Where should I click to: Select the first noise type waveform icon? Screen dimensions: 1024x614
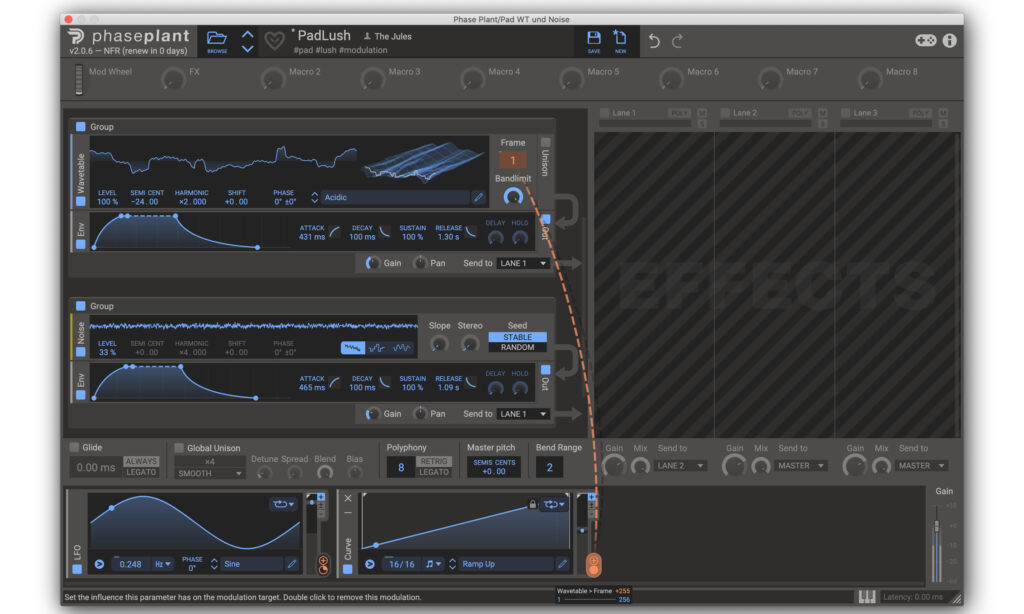tap(353, 348)
